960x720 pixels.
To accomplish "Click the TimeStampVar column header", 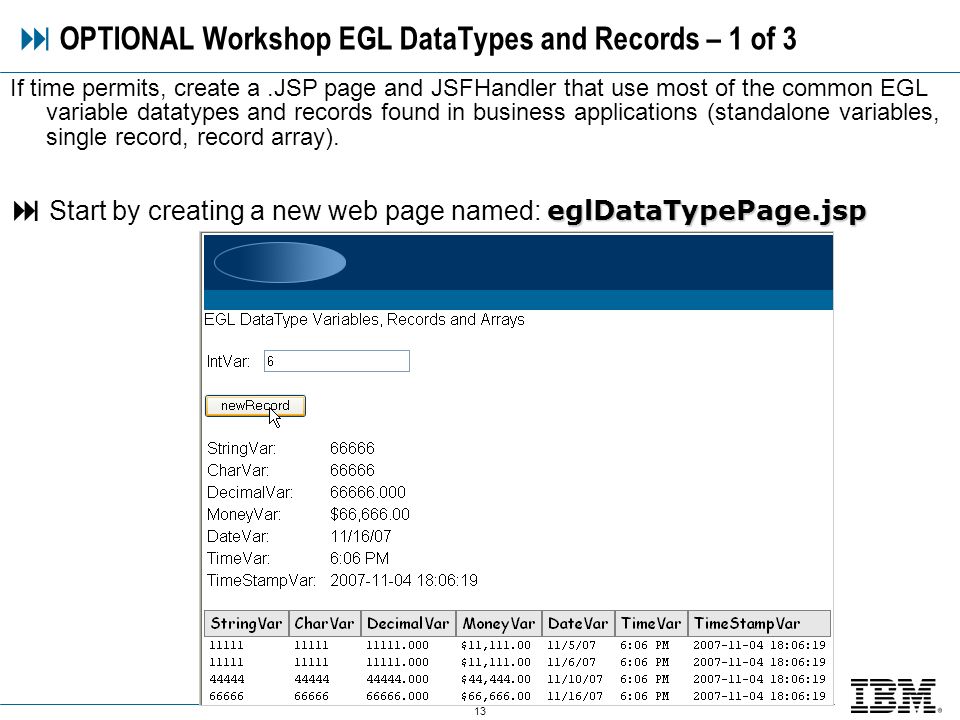I will tap(759, 624).
